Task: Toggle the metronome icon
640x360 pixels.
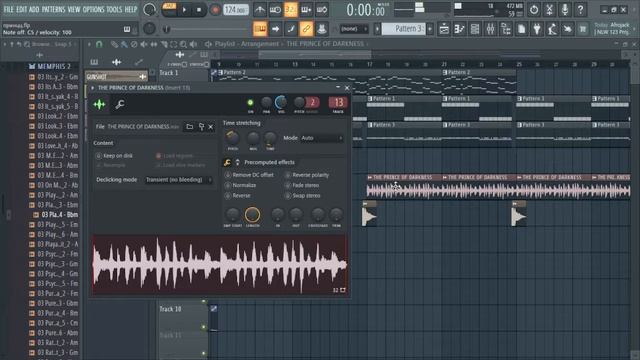Action: [260, 9]
